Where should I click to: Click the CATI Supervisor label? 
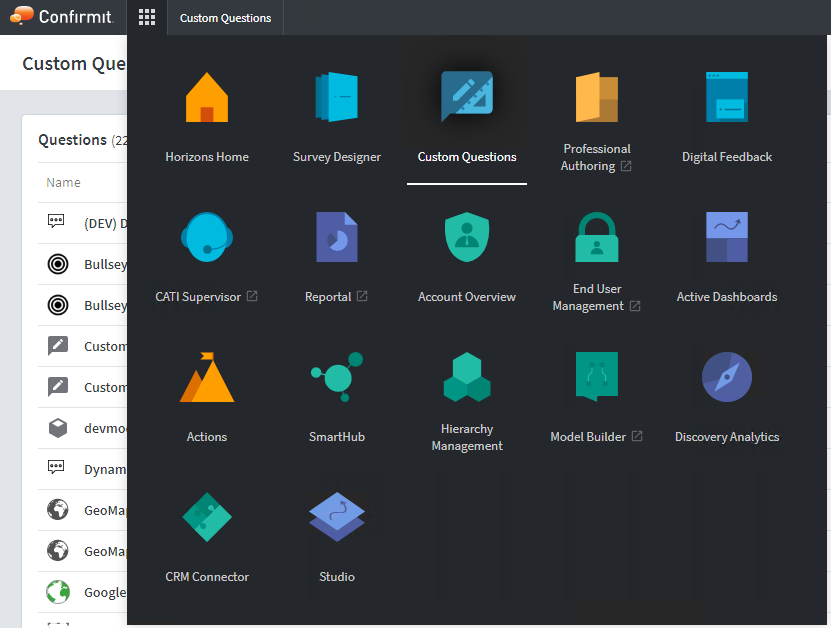(x=198, y=297)
